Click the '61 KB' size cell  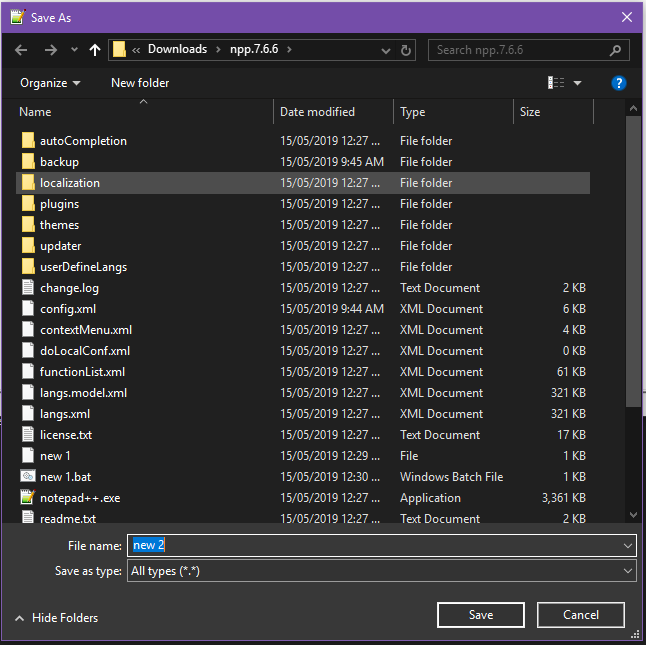pos(571,372)
